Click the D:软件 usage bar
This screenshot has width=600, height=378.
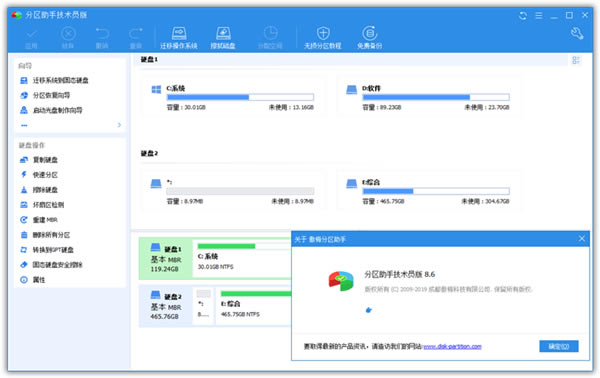(436, 97)
